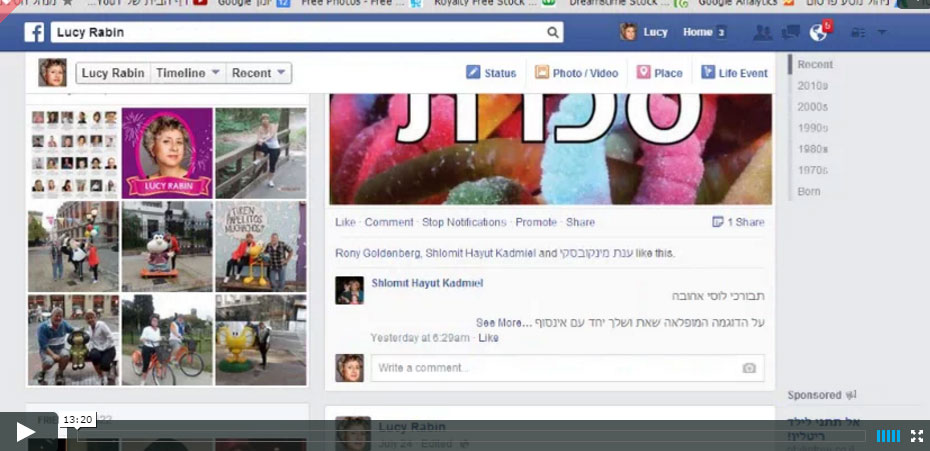Select the Life Event composer tab
The image size is (930, 451).
pos(734,73)
